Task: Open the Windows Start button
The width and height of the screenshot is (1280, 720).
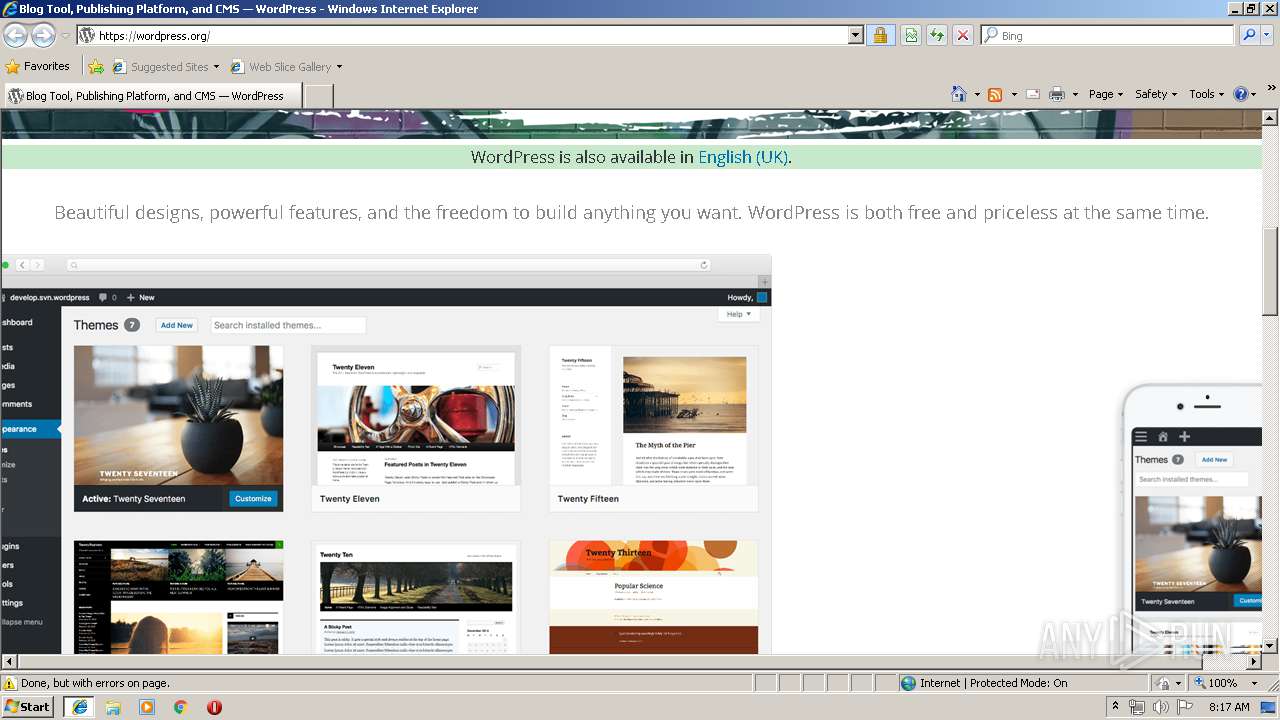Action: 27,706
